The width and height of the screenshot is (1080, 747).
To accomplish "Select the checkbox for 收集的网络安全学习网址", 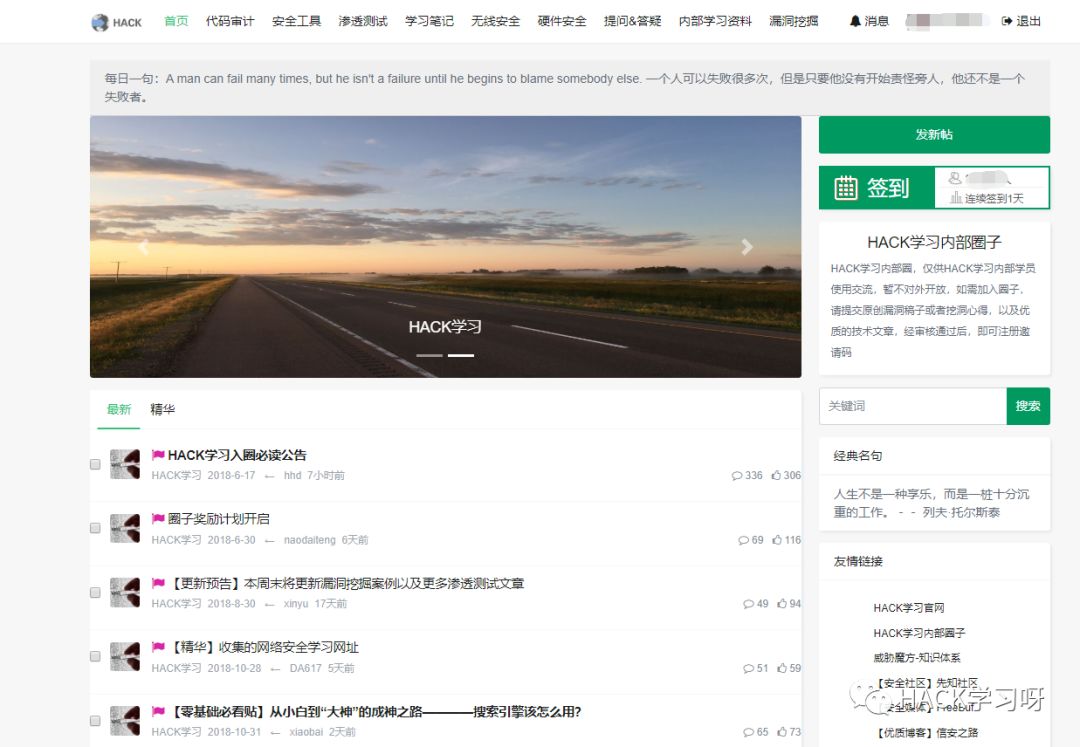I will pyautogui.click(x=95, y=656).
